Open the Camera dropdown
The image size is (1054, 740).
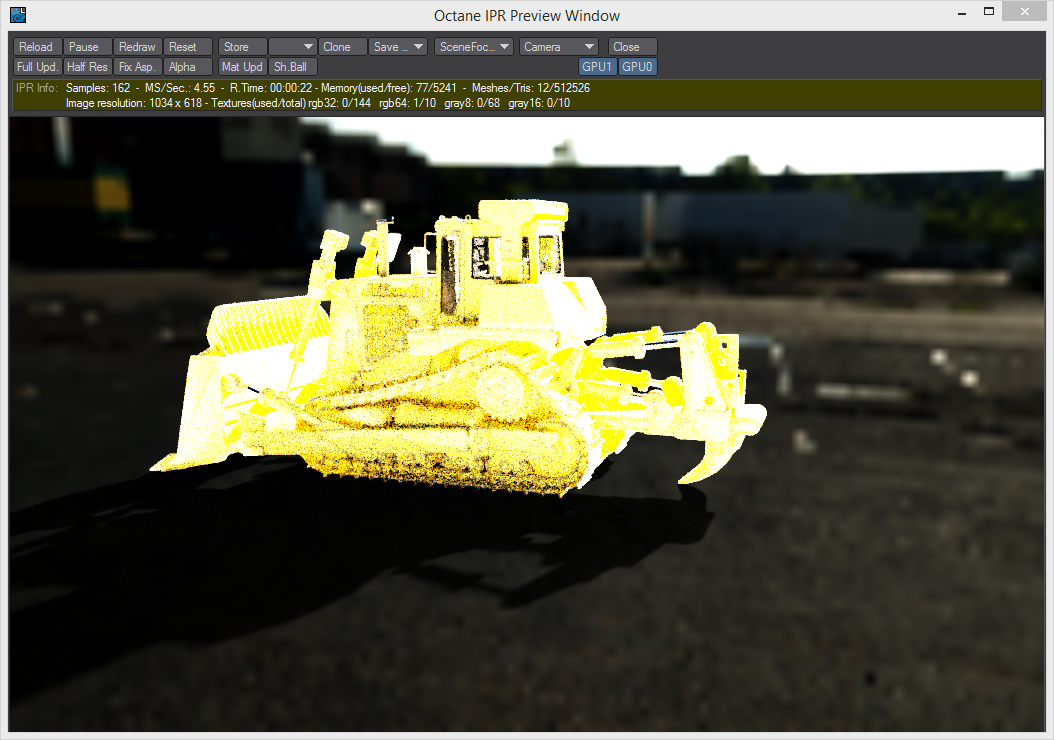tap(559, 47)
